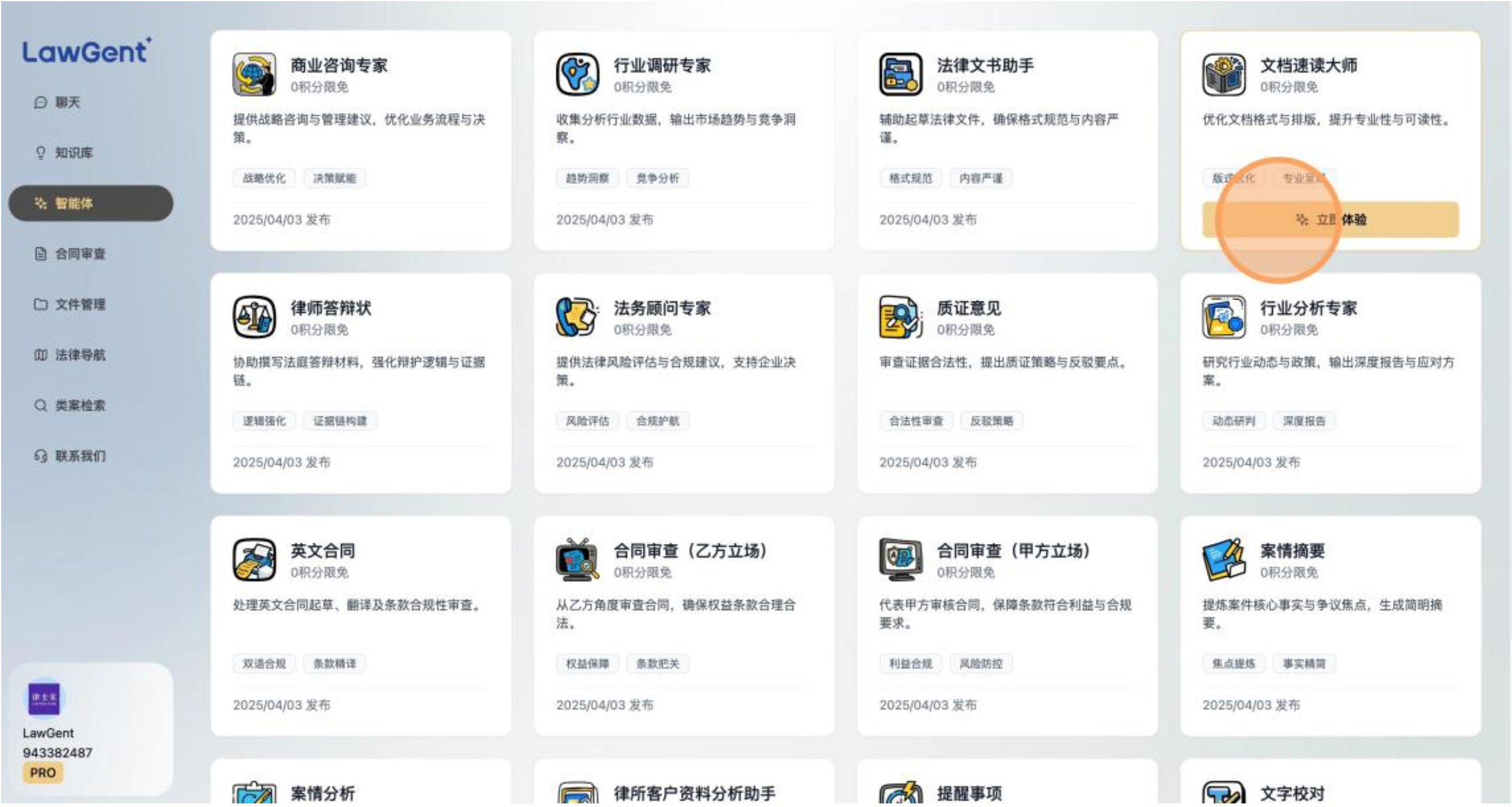Image resolution: width=1512 pixels, height=807 pixels.
Task: Click the 文档速读大师 book icon
Action: coord(1223,74)
